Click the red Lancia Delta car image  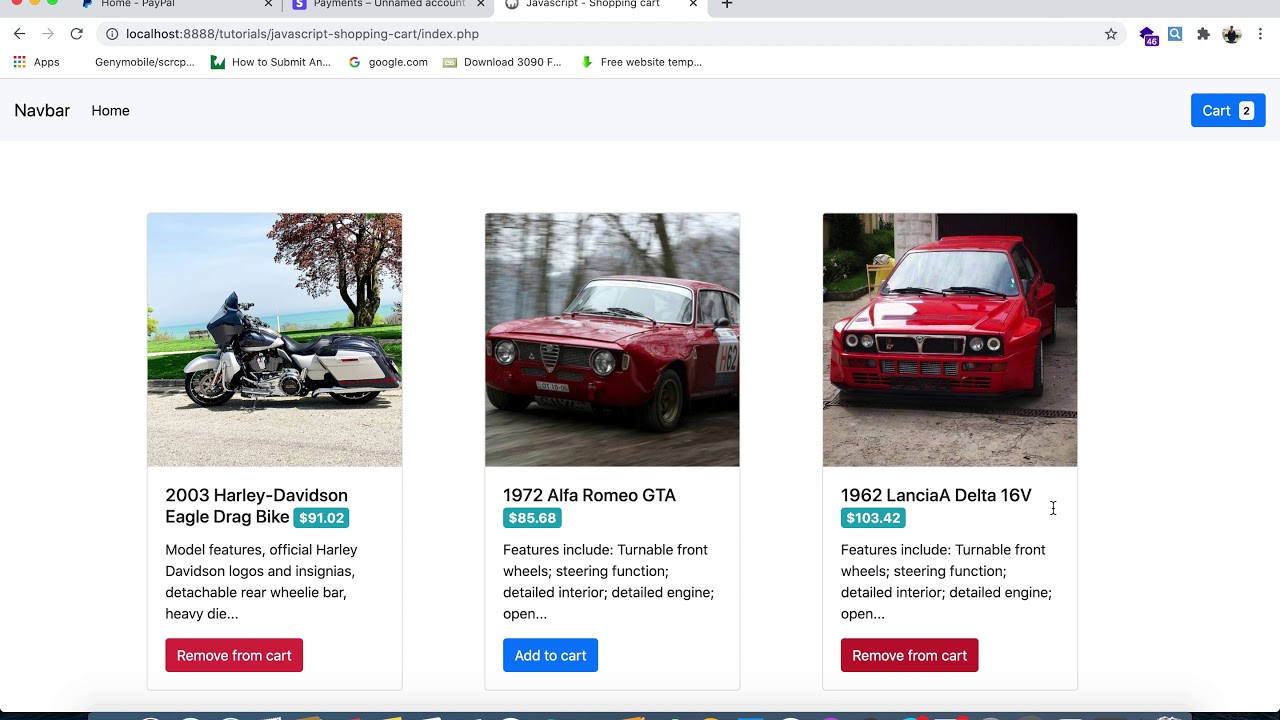pyautogui.click(x=950, y=340)
